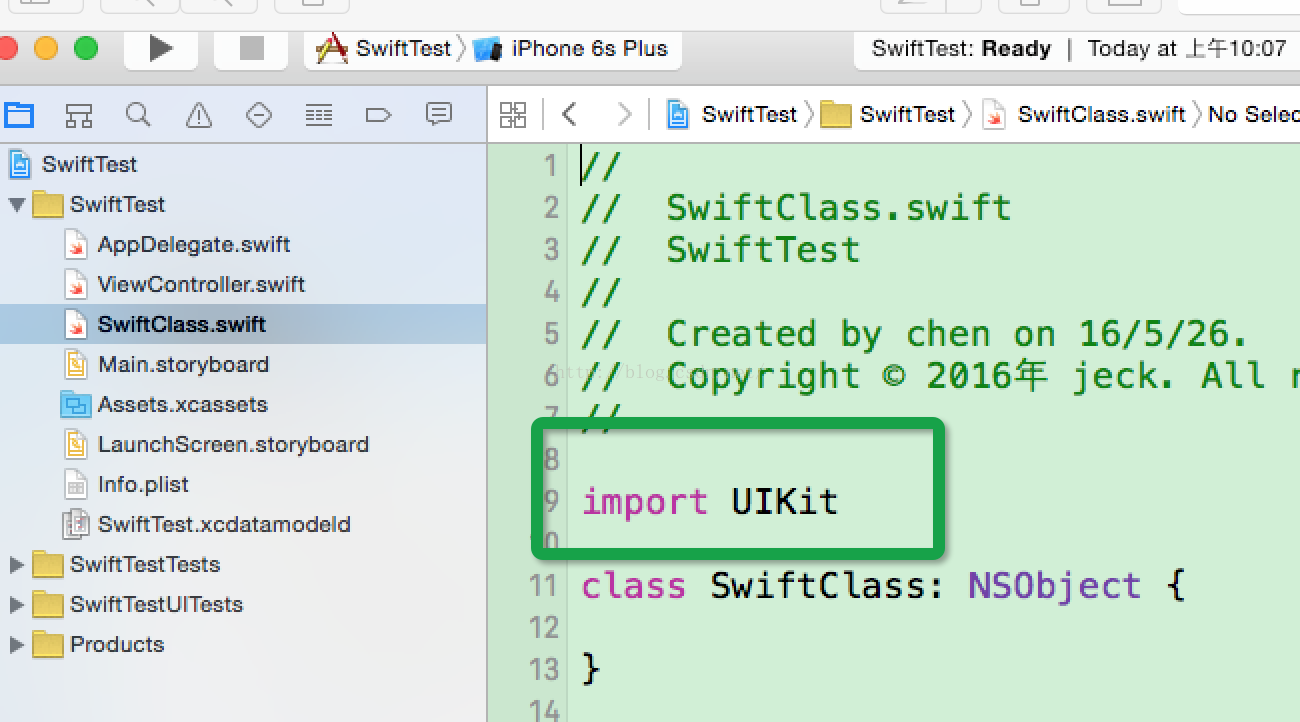The height and width of the screenshot is (722, 1300).
Task: Open the related items grid icon in editor
Action: [x=513, y=115]
